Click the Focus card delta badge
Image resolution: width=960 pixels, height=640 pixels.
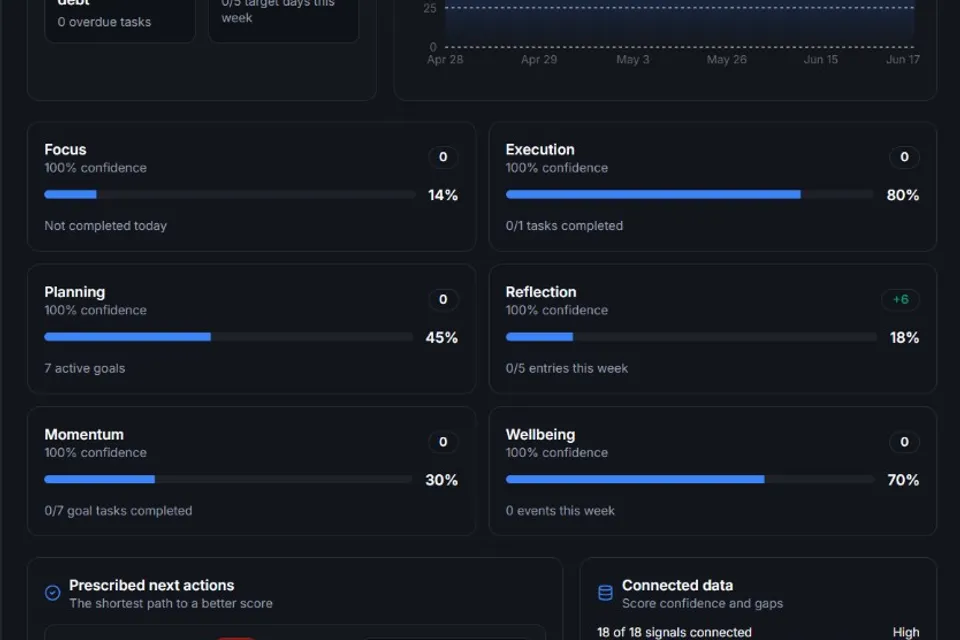tap(443, 157)
